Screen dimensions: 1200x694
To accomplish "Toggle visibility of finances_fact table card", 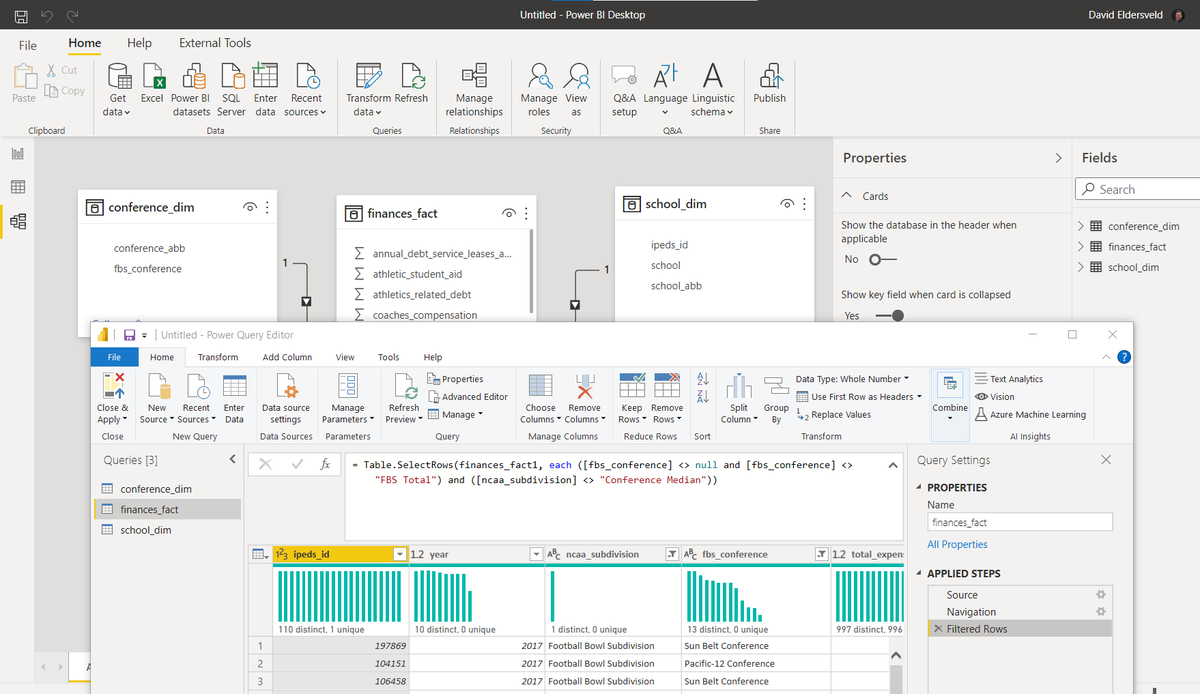I will pos(509,213).
